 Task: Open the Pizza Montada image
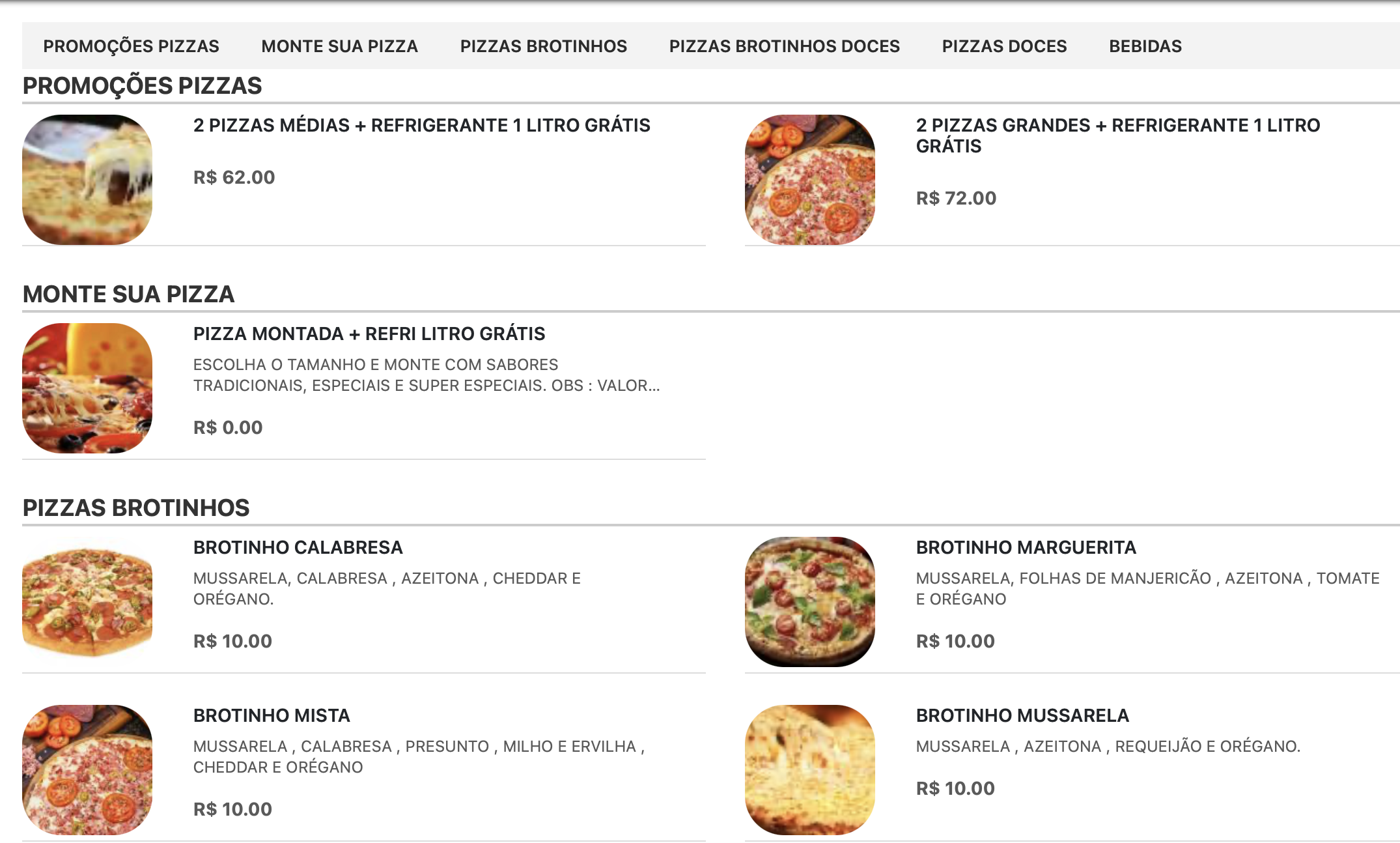click(x=87, y=388)
